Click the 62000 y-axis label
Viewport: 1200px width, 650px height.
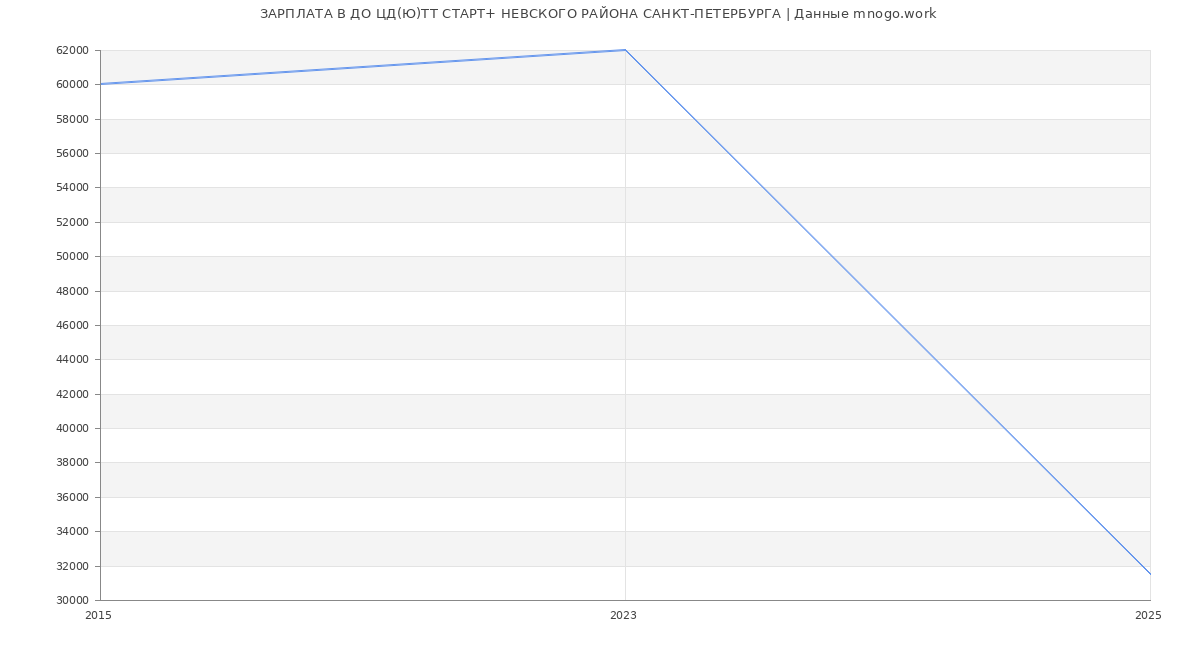[x=72, y=50]
